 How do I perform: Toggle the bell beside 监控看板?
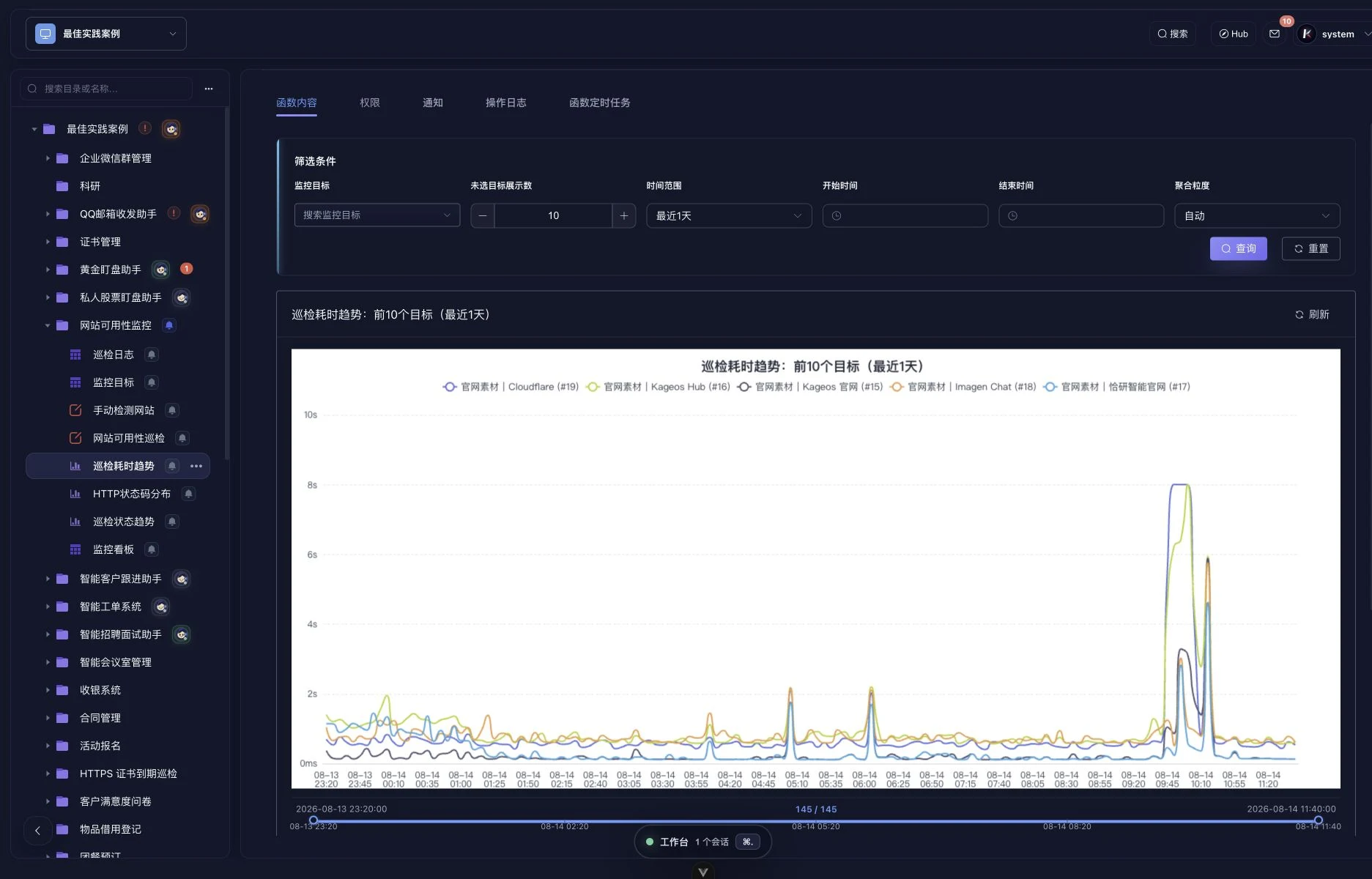click(x=152, y=549)
